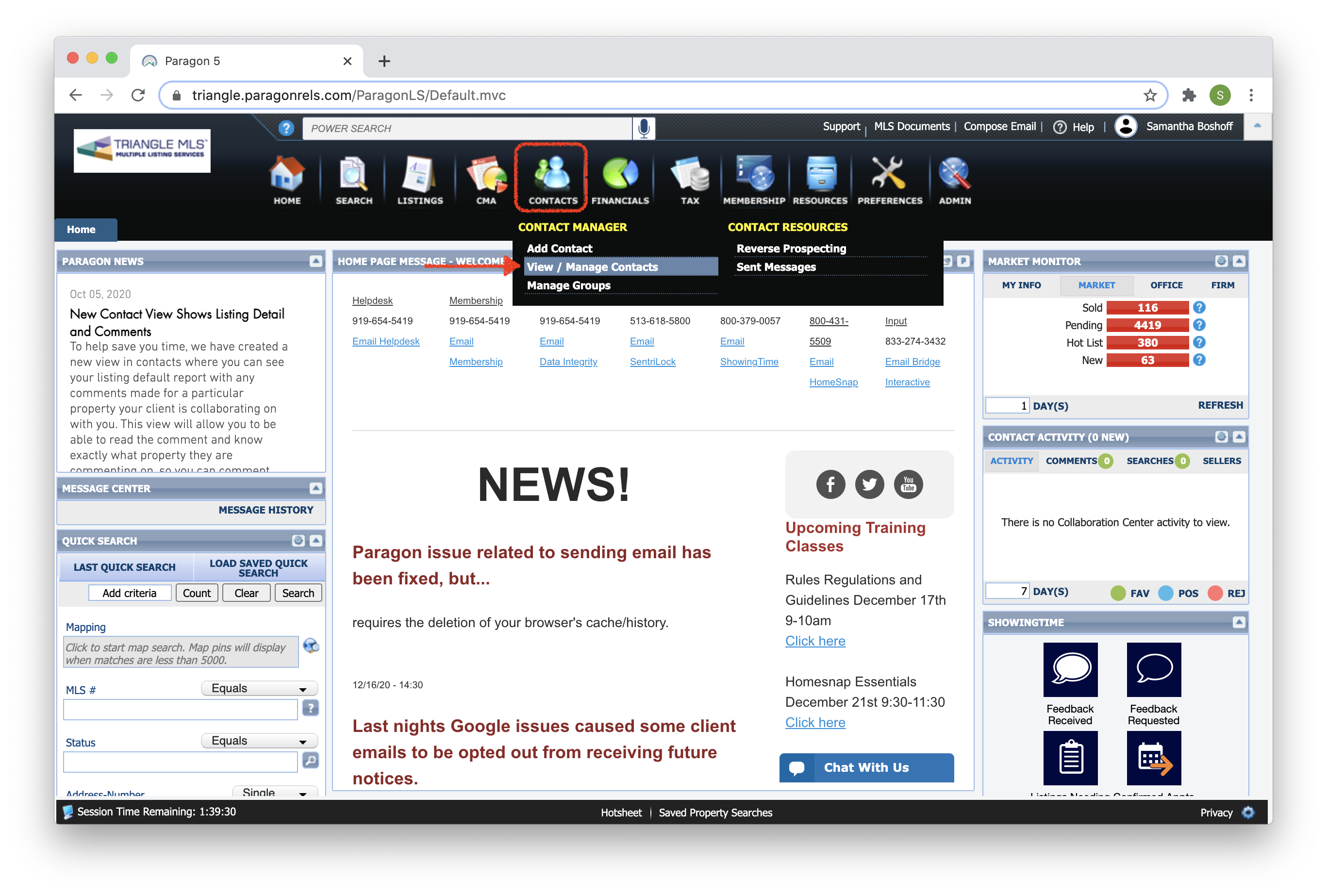Image resolution: width=1327 pixels, height=896 pixels.
Task: Click the Search button in Quick Search
Action: (x=298, y=593)
